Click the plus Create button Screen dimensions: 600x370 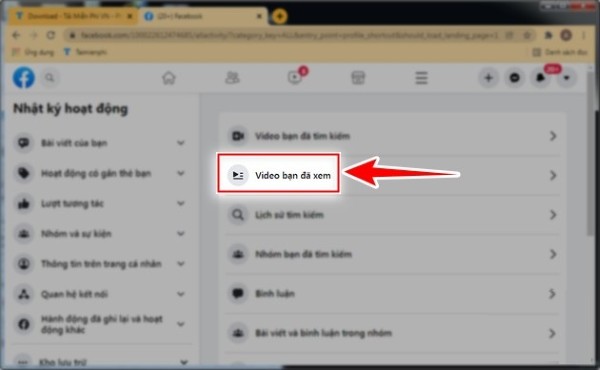point(489,78)
